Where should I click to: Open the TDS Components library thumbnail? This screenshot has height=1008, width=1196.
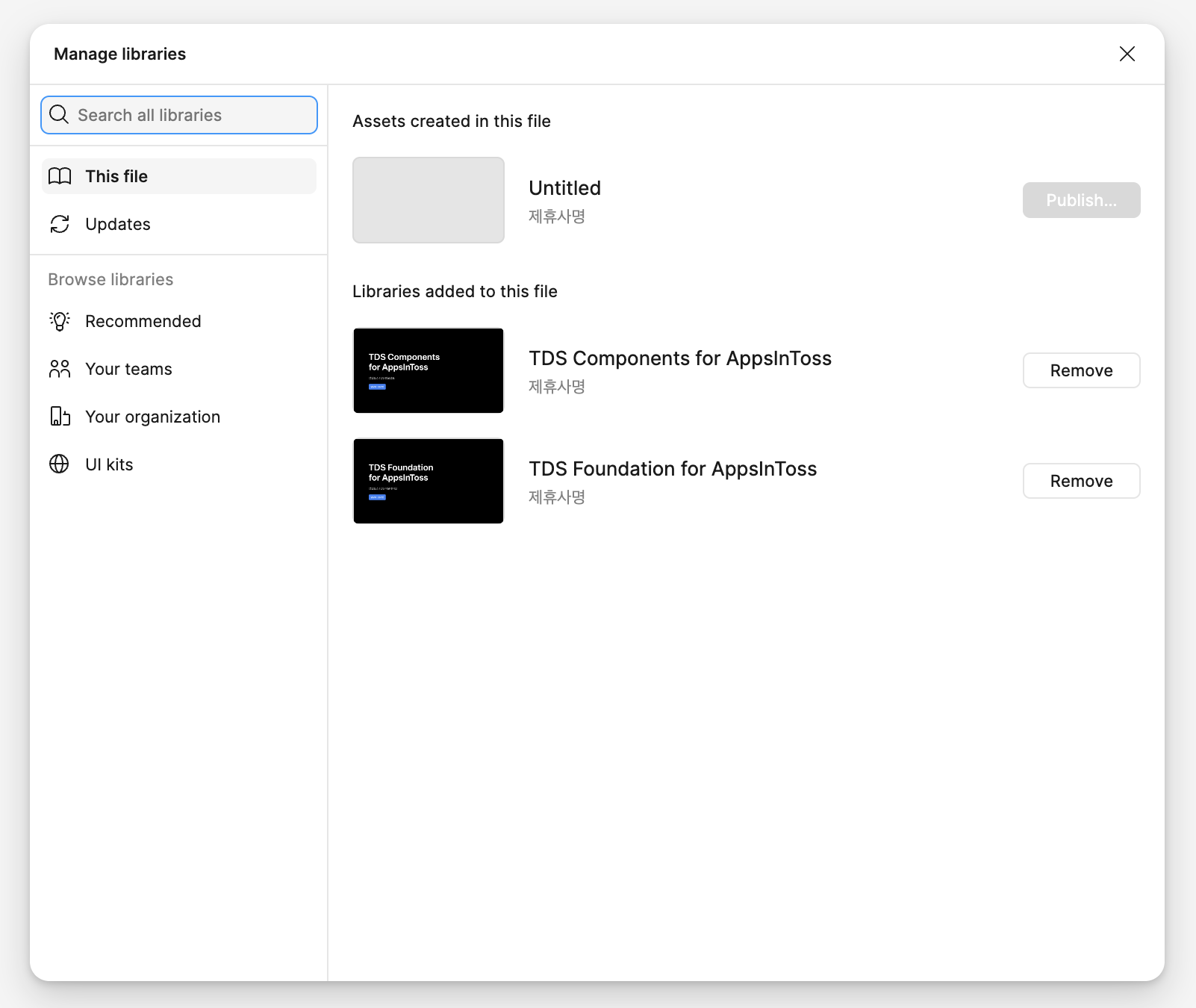click(x=429, y=370)
